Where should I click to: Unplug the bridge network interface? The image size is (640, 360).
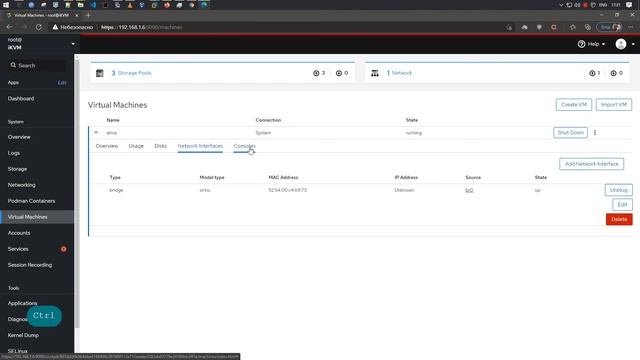(618, 190)
